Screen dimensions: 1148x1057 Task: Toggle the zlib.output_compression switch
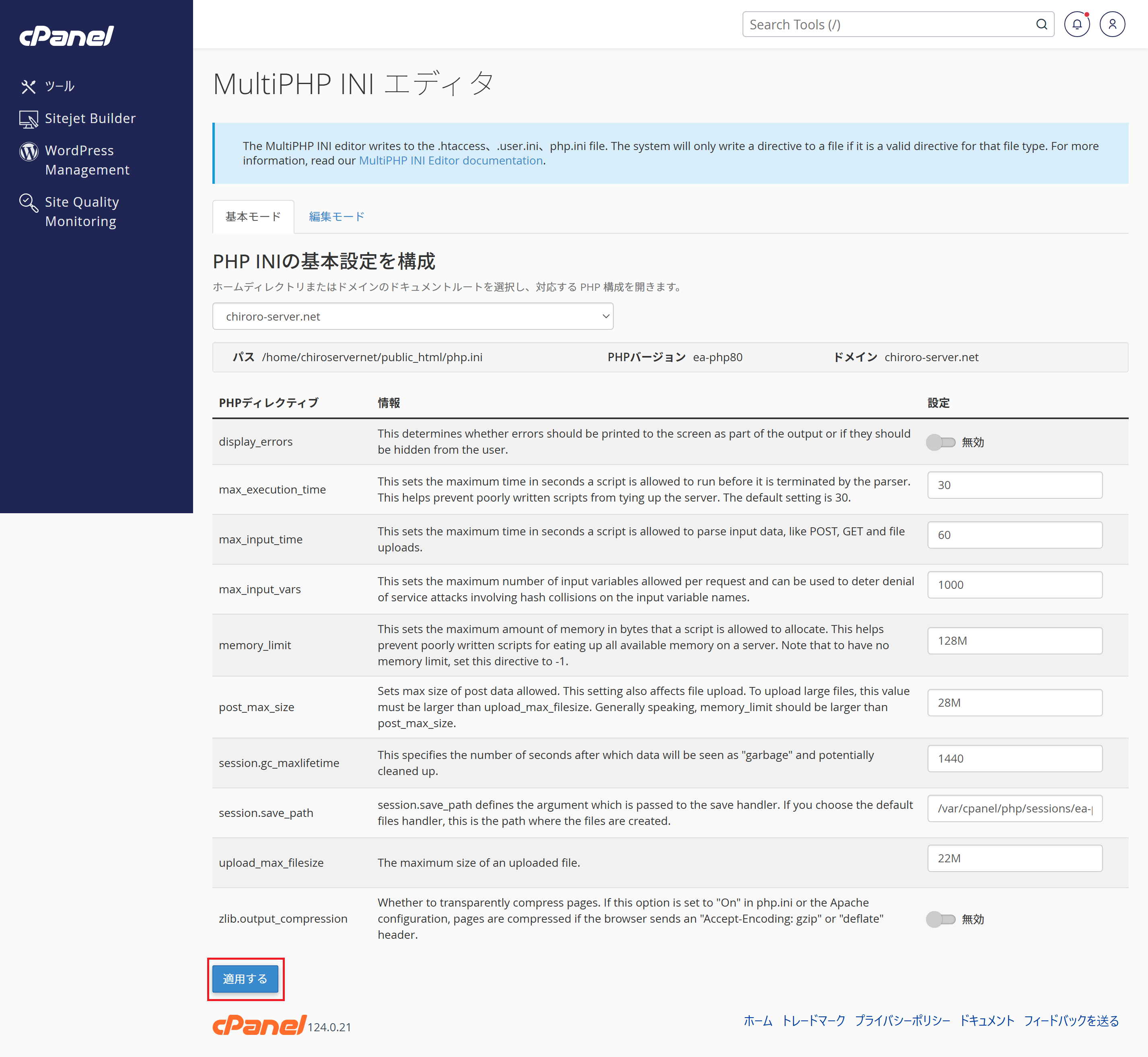point(941,919)
